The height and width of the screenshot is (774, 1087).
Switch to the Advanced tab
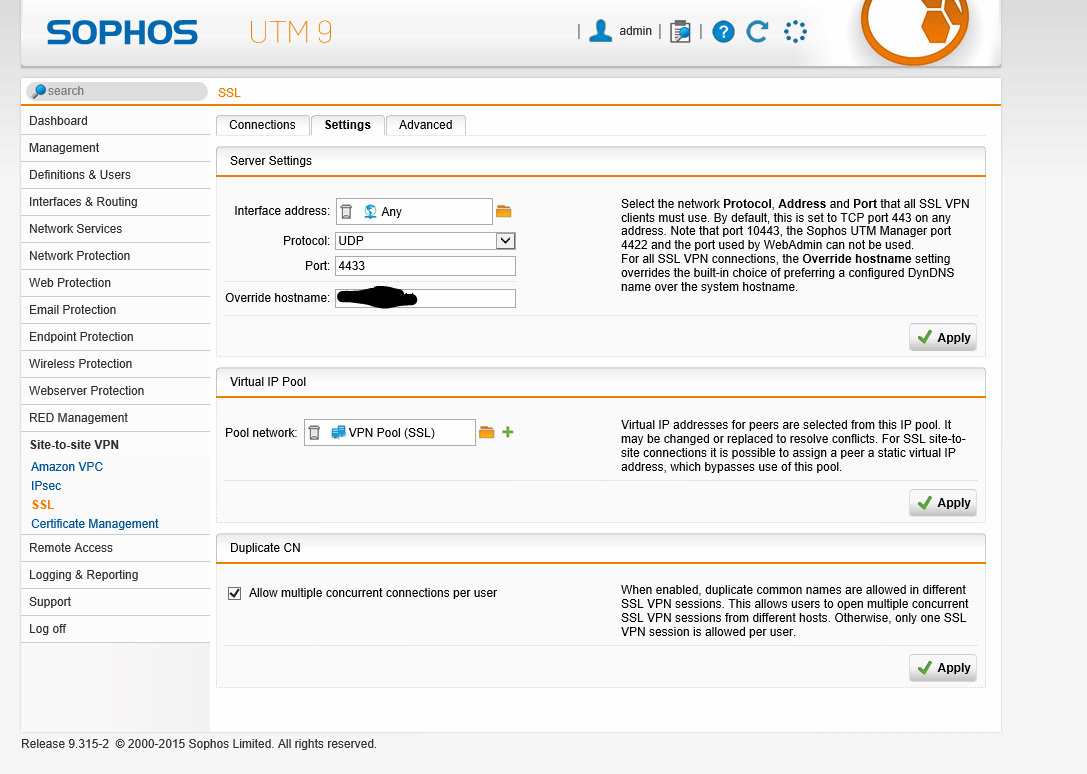pos(425,125)
